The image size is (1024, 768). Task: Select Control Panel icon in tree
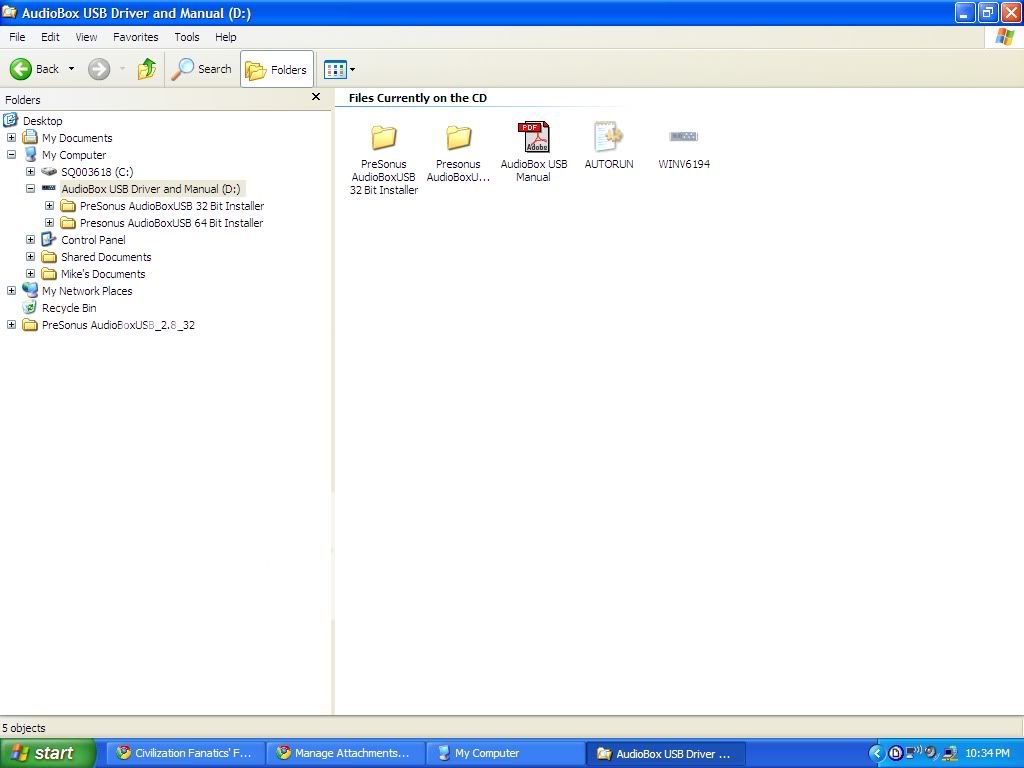click(x=48, y=240)
